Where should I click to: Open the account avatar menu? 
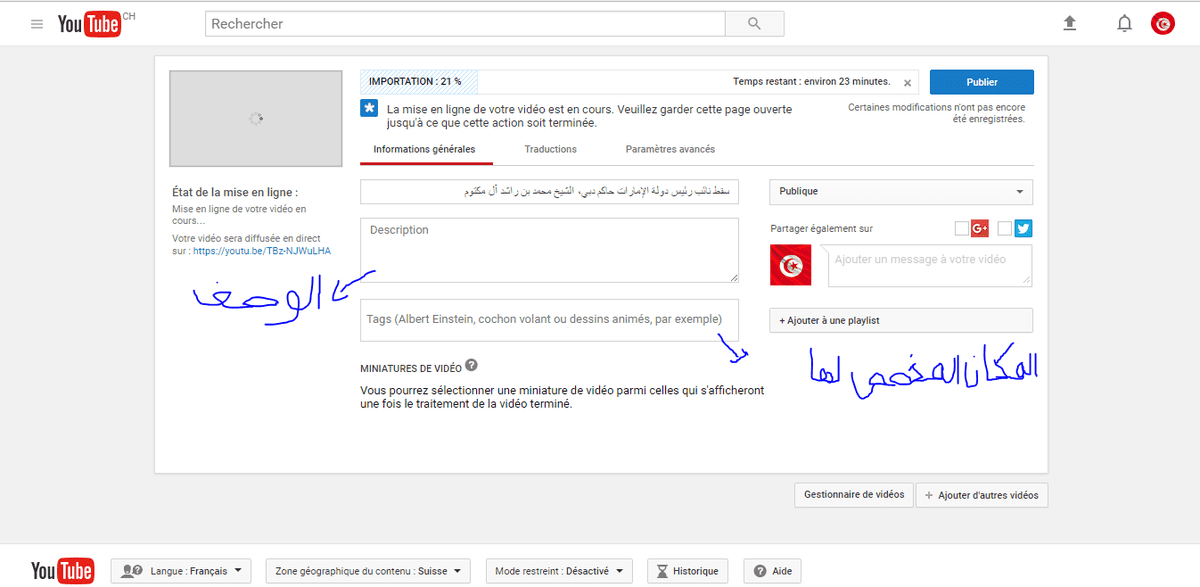coord(1163,23)
